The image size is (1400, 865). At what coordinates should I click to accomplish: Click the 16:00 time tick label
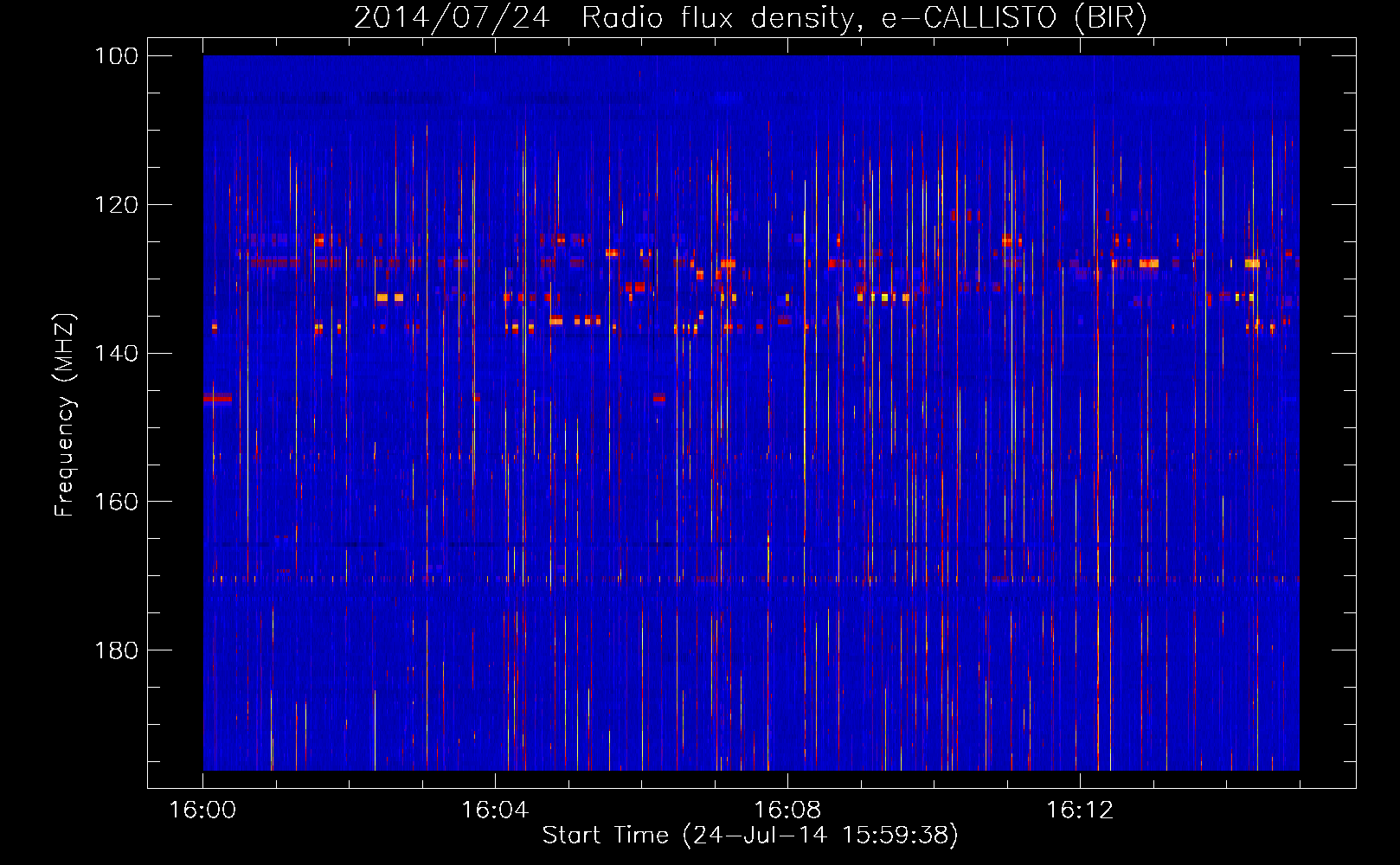[x=202, y=811]
